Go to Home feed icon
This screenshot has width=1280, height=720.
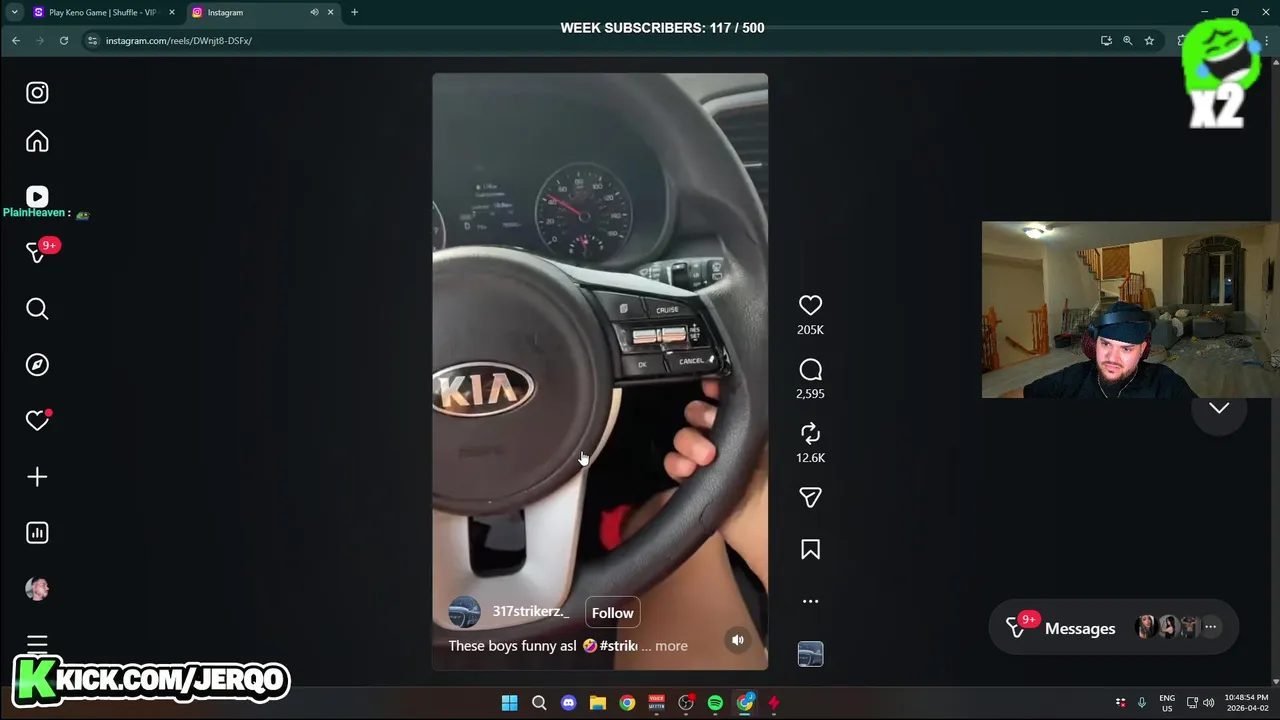[37, 141]
